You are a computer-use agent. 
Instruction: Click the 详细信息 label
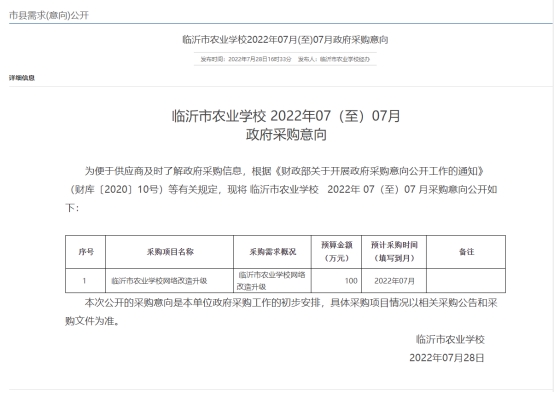point(22,78)
